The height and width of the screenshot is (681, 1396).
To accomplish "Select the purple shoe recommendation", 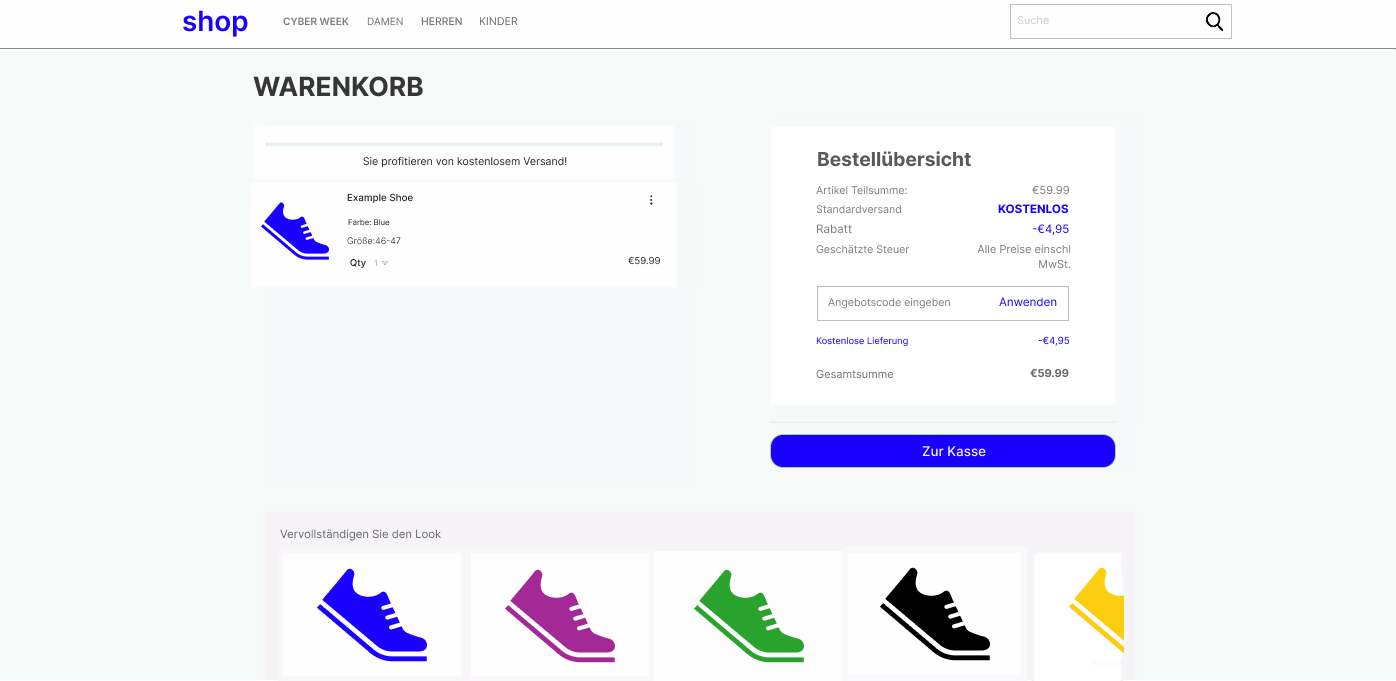I will [x=560, y=614].
